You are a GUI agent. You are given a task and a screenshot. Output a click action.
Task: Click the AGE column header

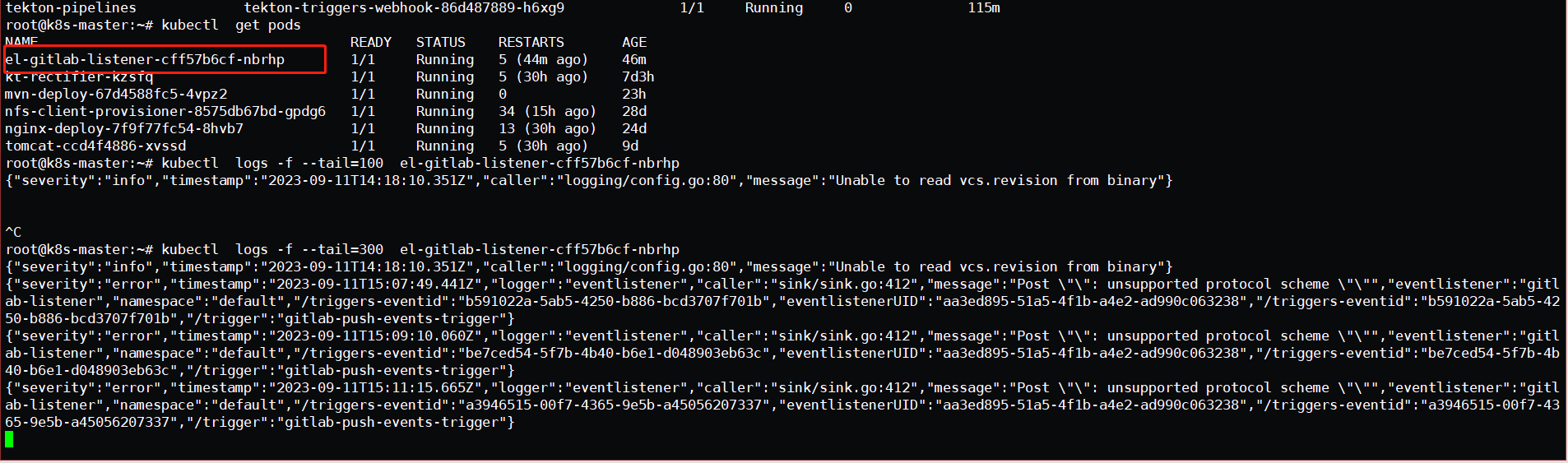633,42
